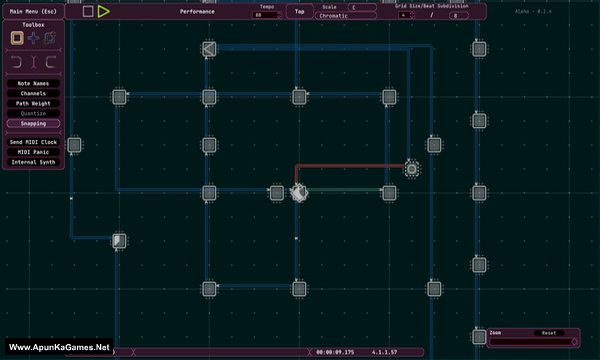Select the node tool in Toolbox

[17, 38]
